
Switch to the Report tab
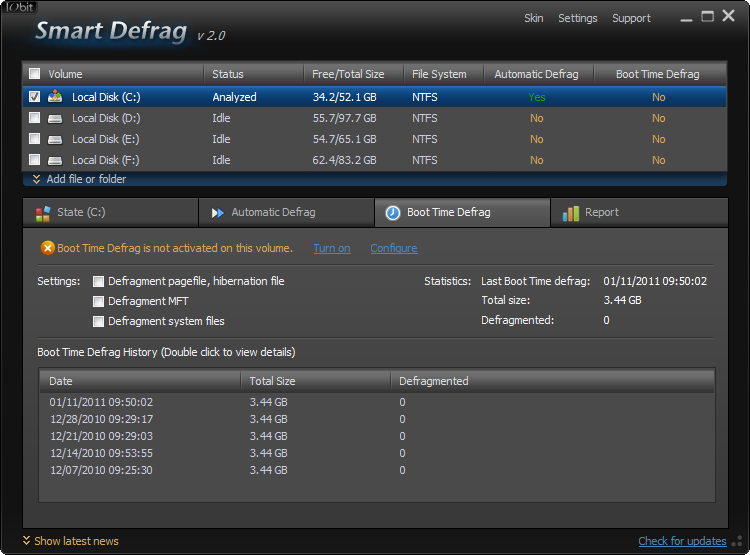[x=639, y=212]
